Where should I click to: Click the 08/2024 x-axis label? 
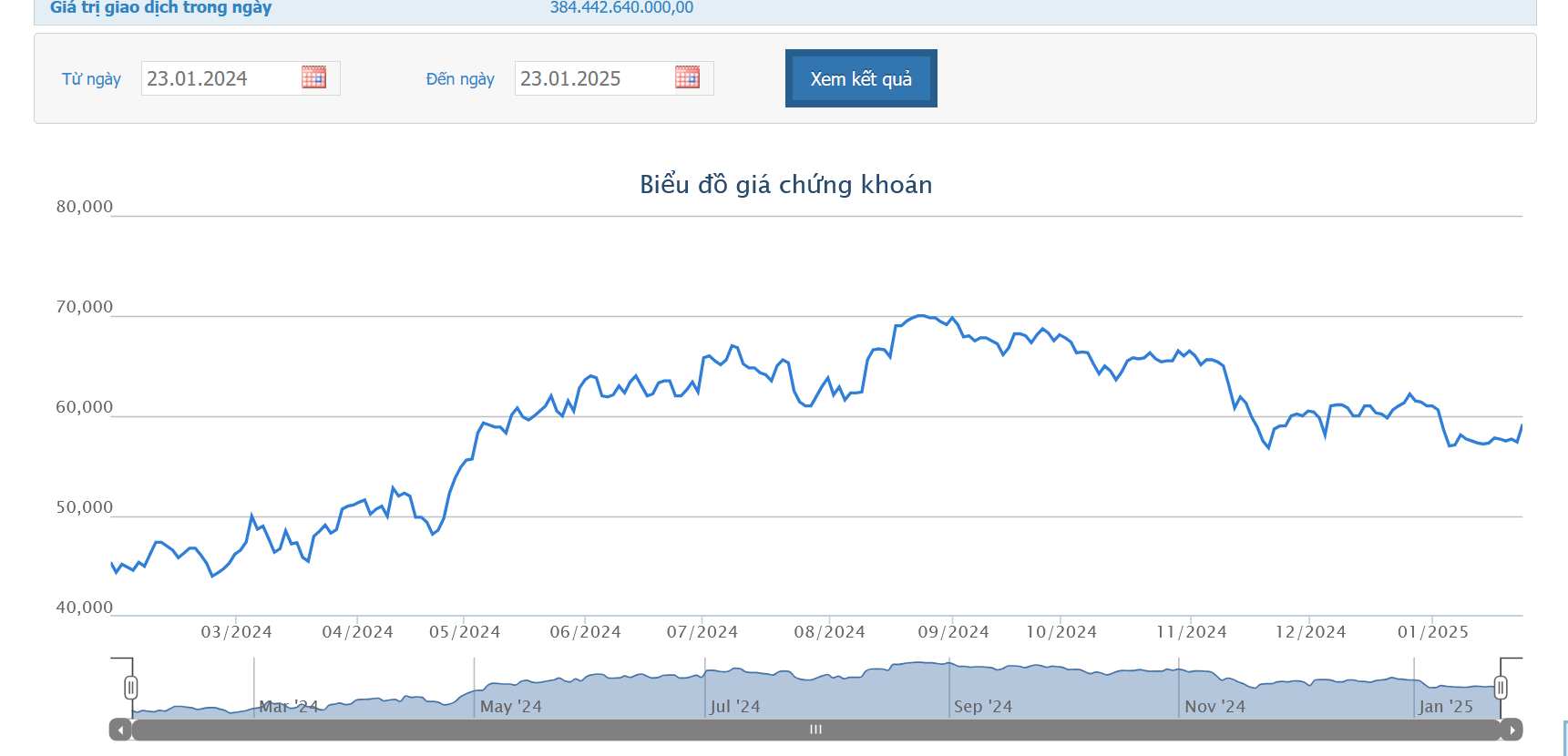coord(829,632)
